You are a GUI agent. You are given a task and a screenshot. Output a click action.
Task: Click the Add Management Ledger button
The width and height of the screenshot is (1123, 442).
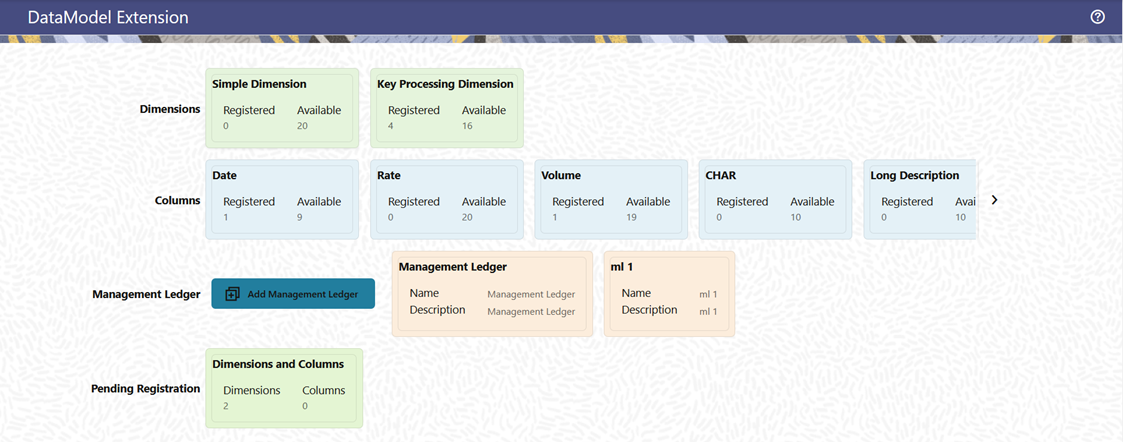tap(293, 294)
